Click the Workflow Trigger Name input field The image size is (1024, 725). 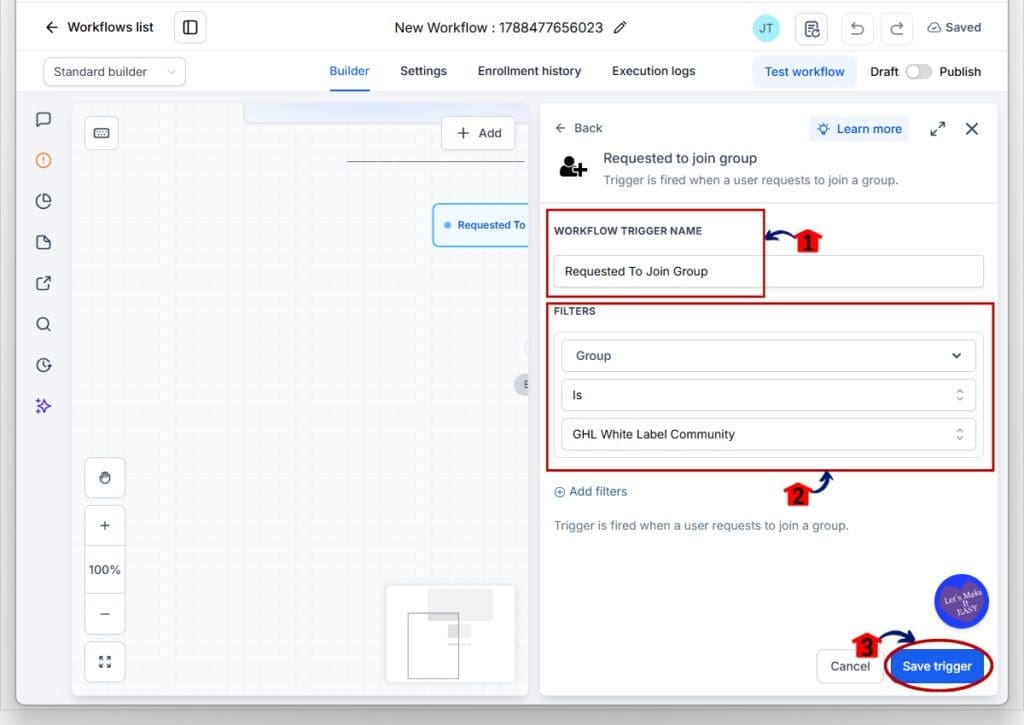pyautogui.click(x=768, y=271)
